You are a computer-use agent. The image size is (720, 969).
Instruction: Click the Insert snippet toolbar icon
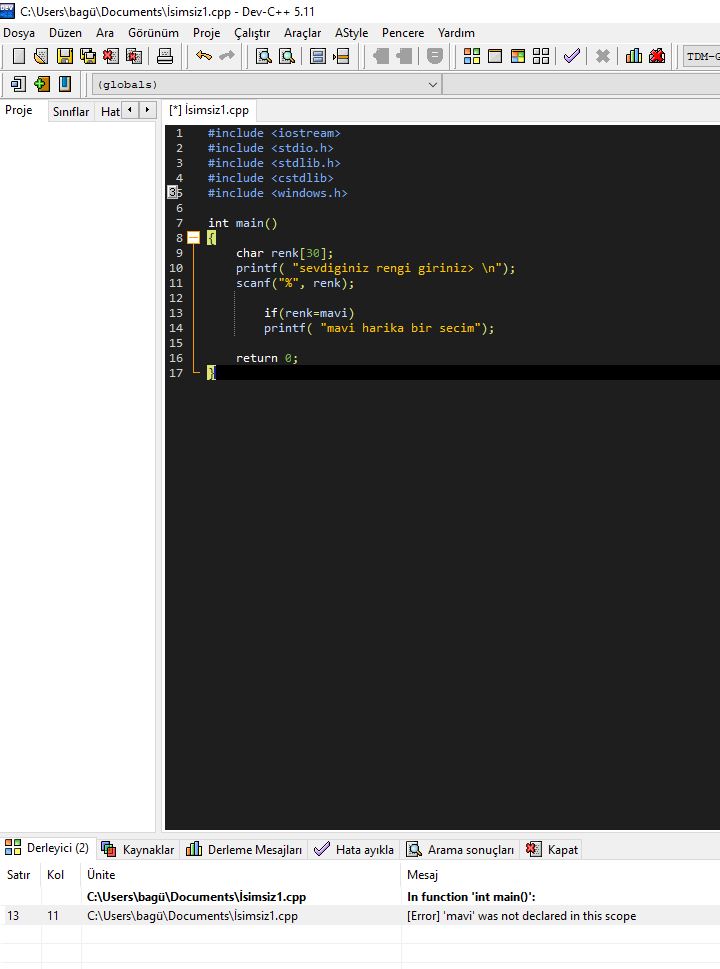[19, 83]
